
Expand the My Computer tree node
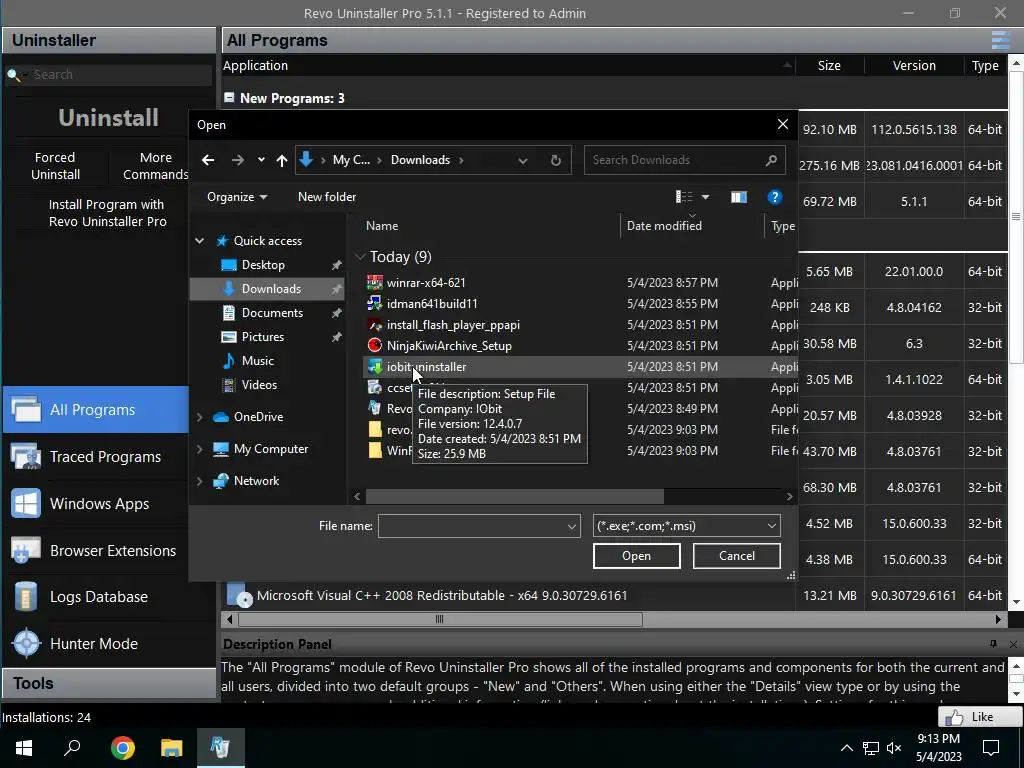tap(200, 449)
